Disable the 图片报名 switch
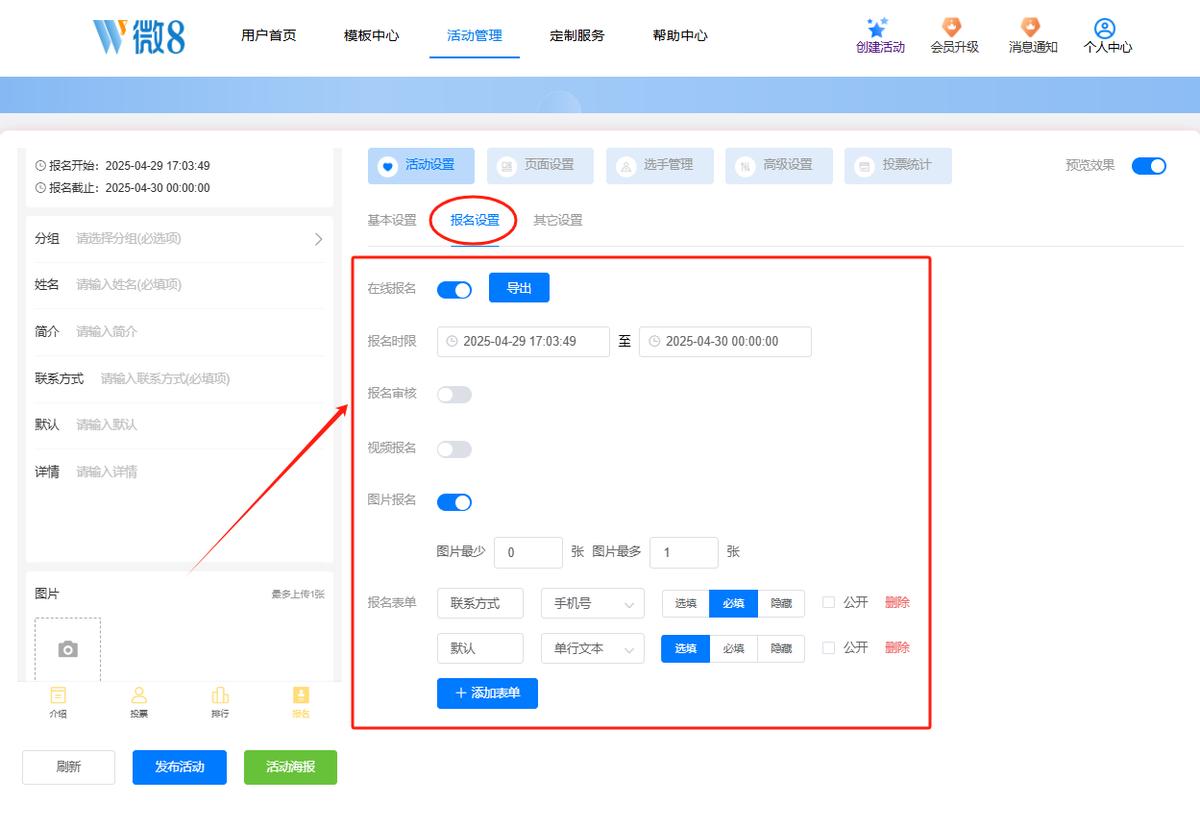Viewport: 1200px width, 822px height. (454, 502)
